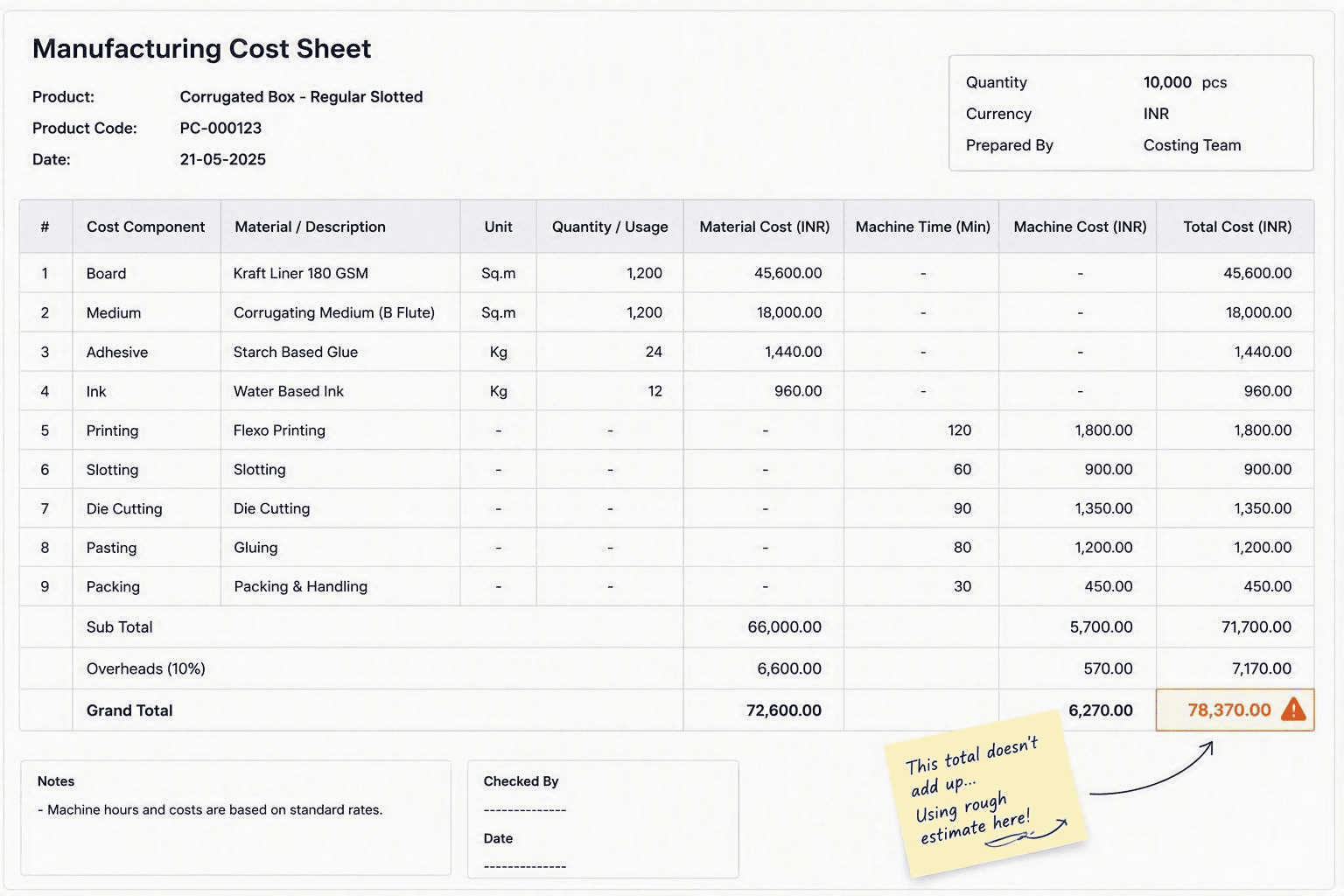The image size is (1344, 896).
Task: Click Packing's machine time 30
Action: [962, 586]
